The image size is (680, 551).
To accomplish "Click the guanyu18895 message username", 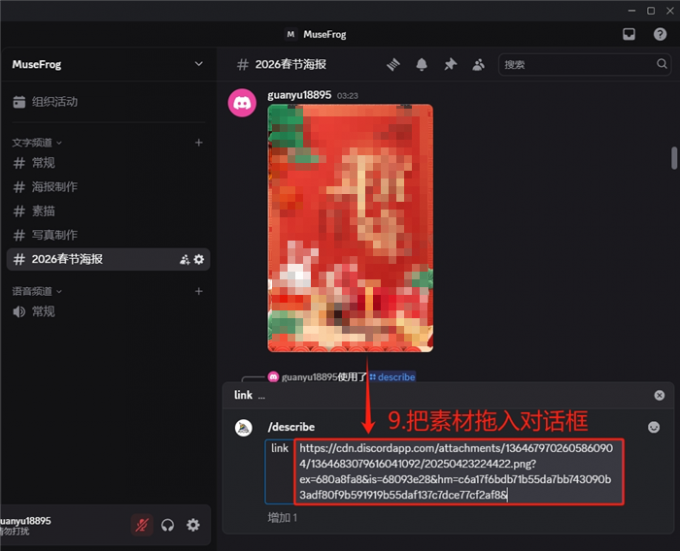I will click(299, 95).
